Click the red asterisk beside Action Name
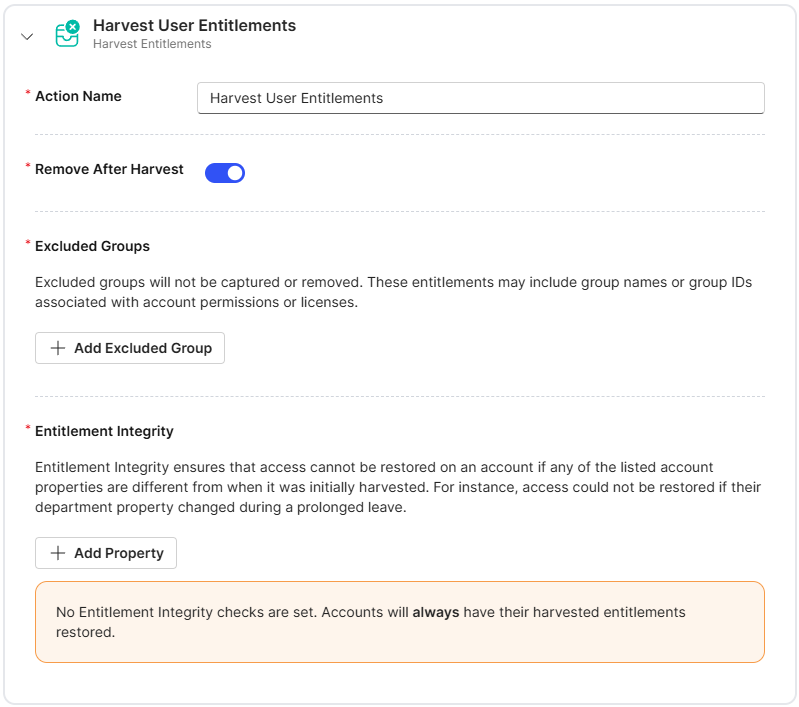This screenshot has width=799, height=707. (28, 94)
